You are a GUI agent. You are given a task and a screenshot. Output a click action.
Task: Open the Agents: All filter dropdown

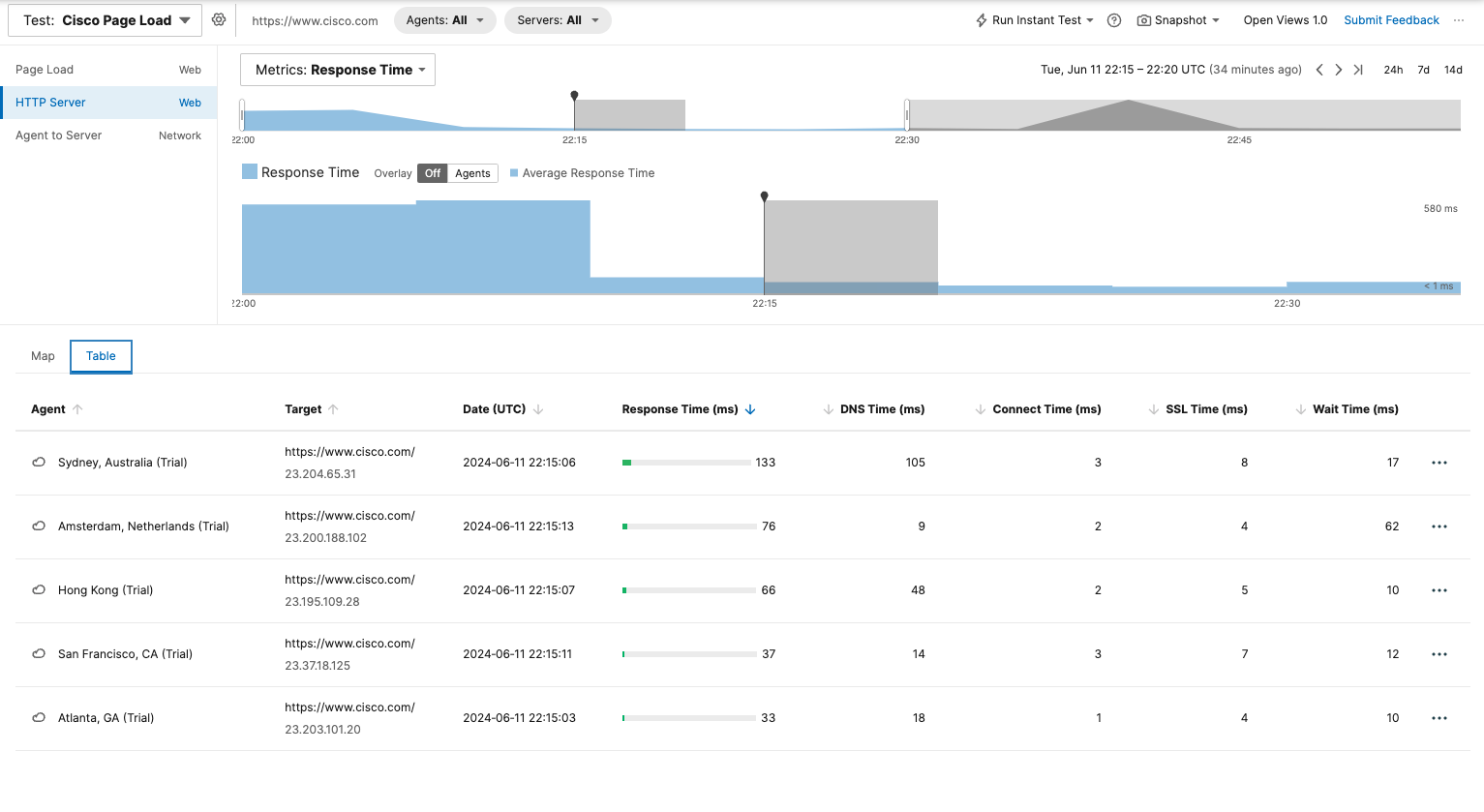point(444,20)
